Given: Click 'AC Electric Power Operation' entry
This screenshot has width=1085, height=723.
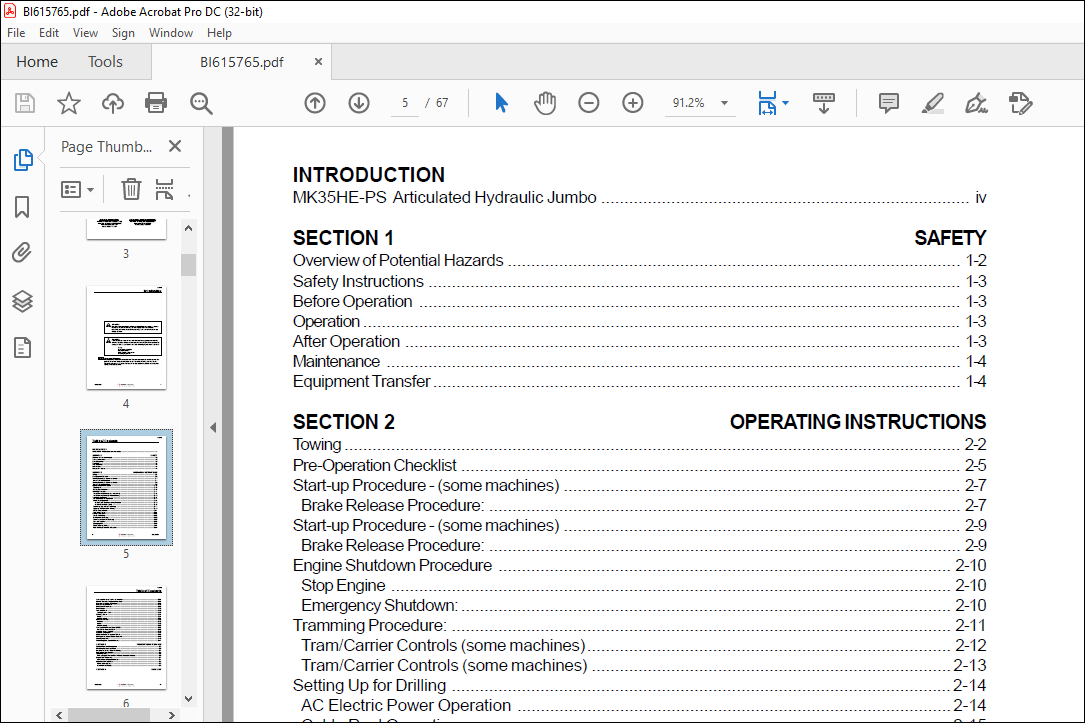Looking at the screenshot, I should (x=644, y=706).
